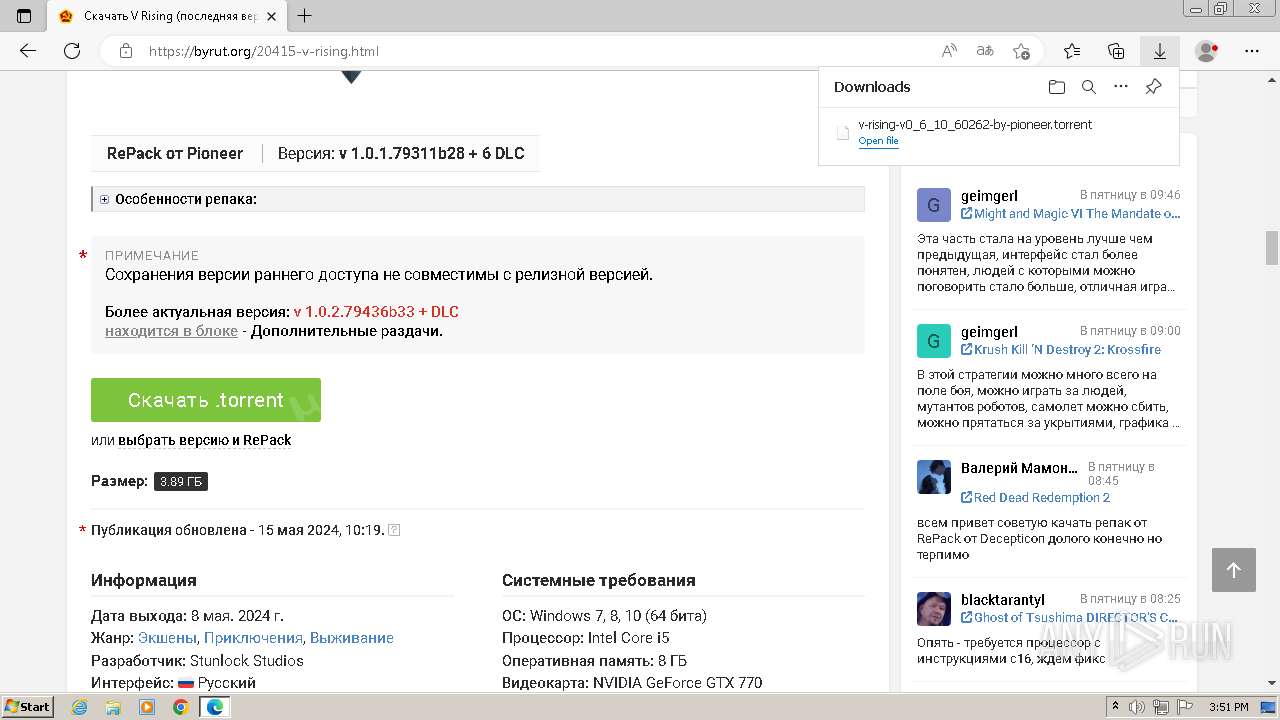
Task: Click the publication update help icon
Action: [394, 530]
